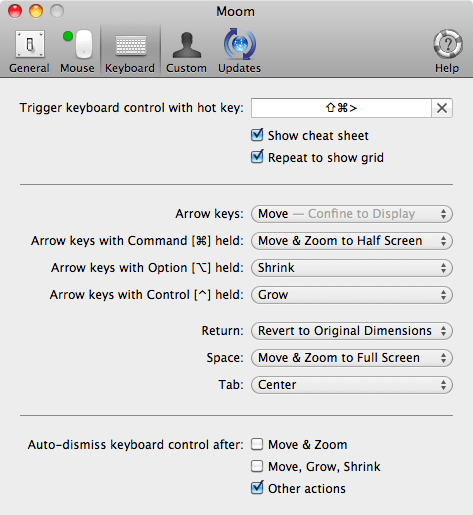Expand the Command-held arrow keys dropdown

tap(352, 241)
